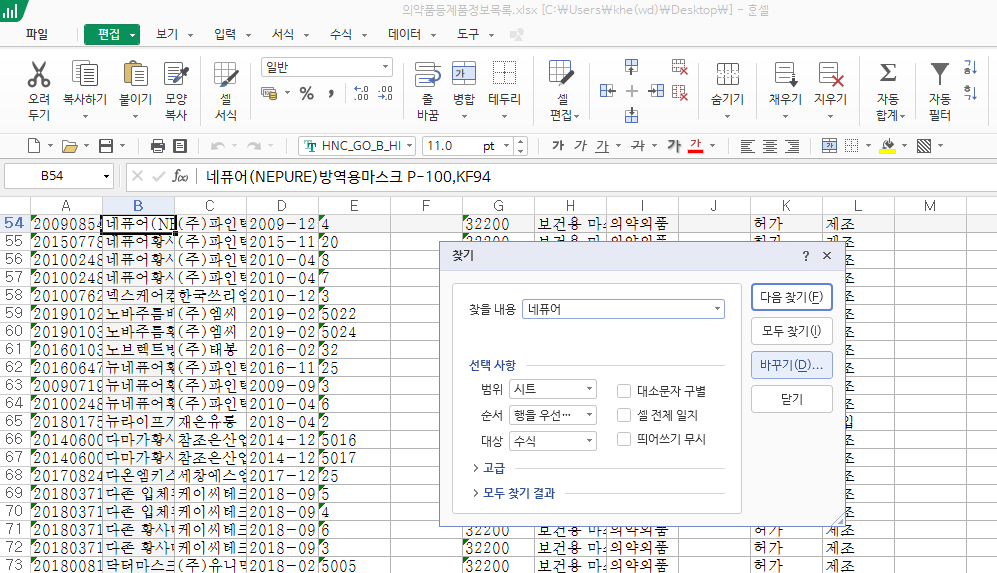Select the Format Painter (모양 복사) icon
Screen dimensions: 997x573
[x=176, y=74]
